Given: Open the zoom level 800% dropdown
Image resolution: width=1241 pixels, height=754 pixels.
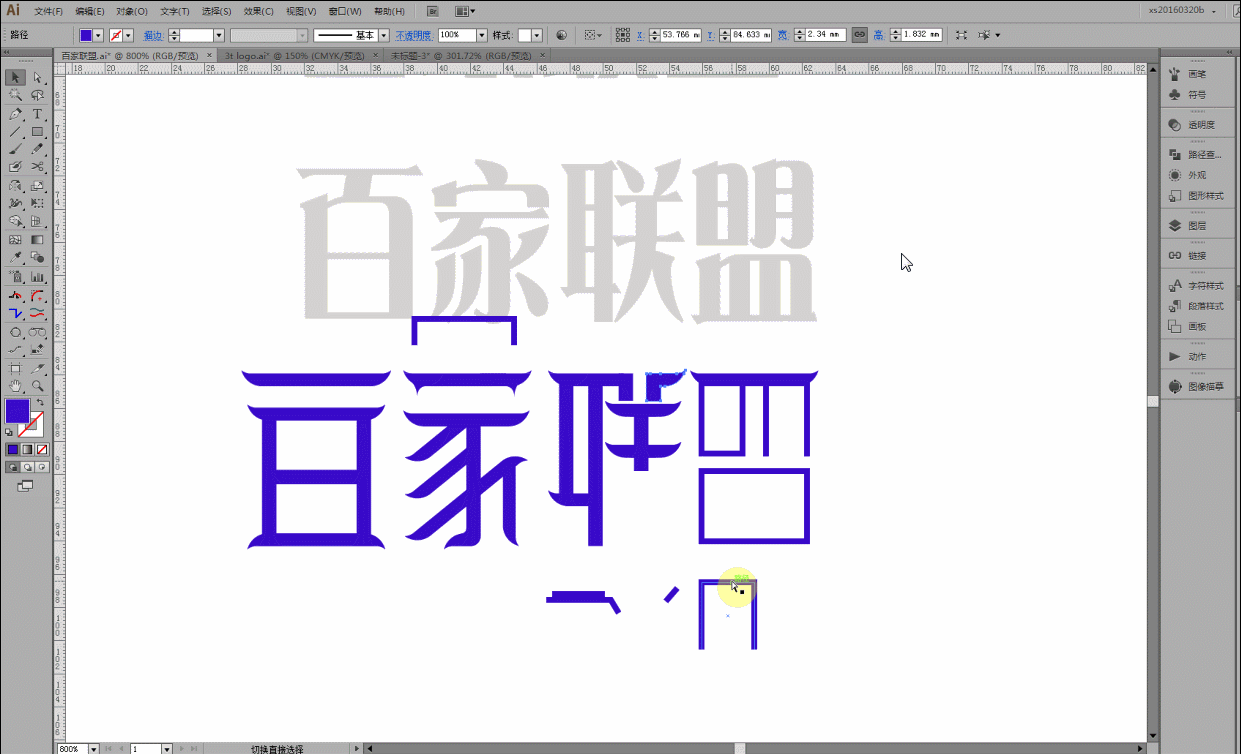Looking at the screenshot, I should coord(94,748).
